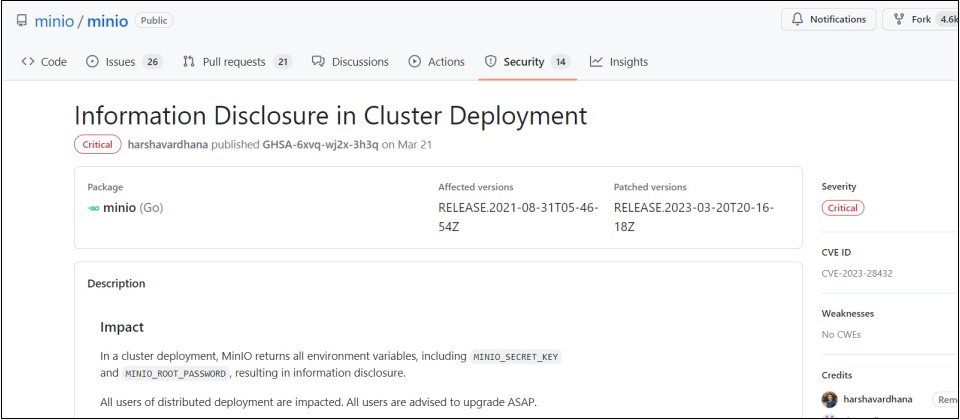Switch to the Actions tab

[437, 61]
